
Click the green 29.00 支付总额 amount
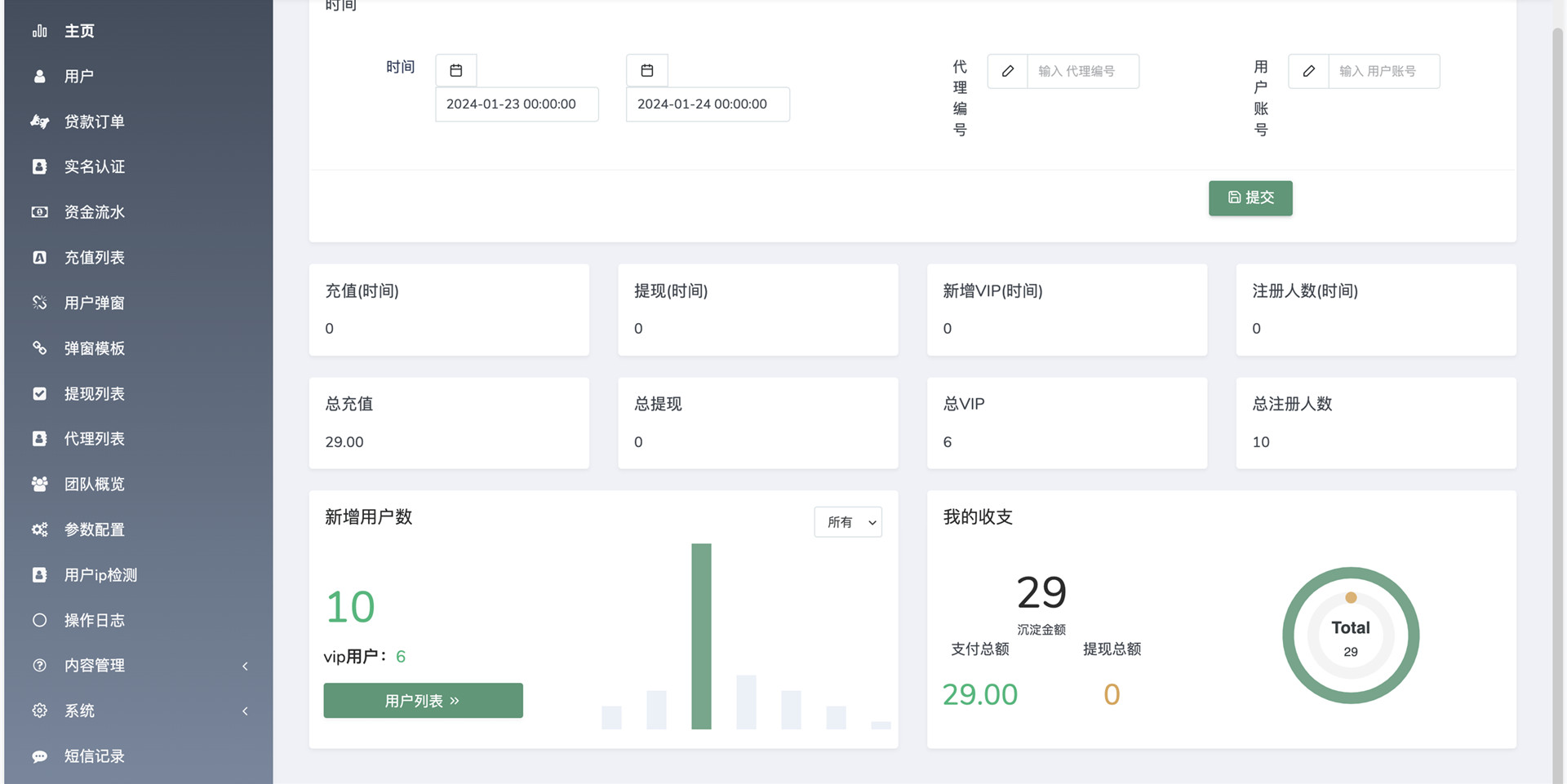click(x=980, y=694)
